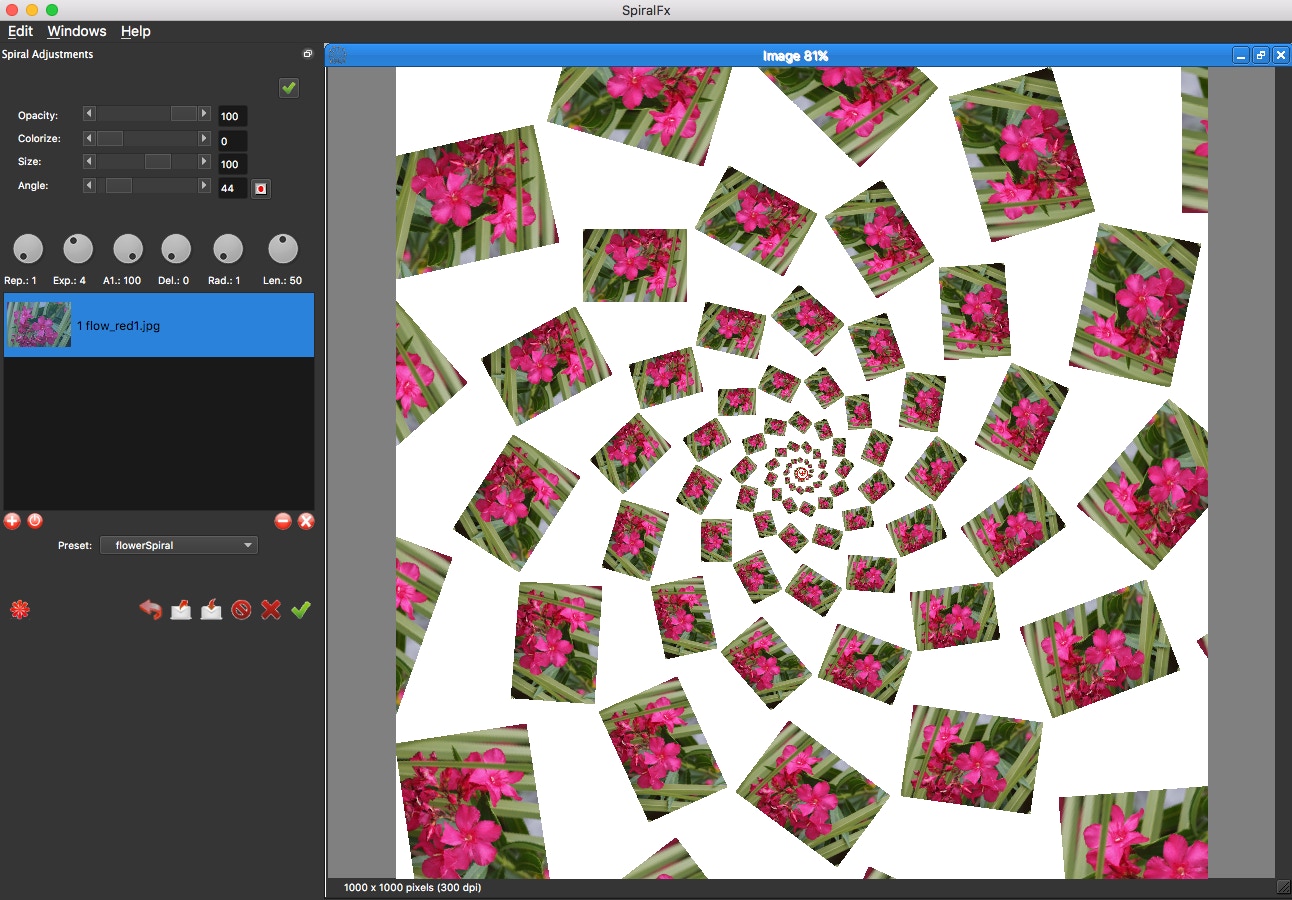Click the Angle slider handle

[119, 185]
